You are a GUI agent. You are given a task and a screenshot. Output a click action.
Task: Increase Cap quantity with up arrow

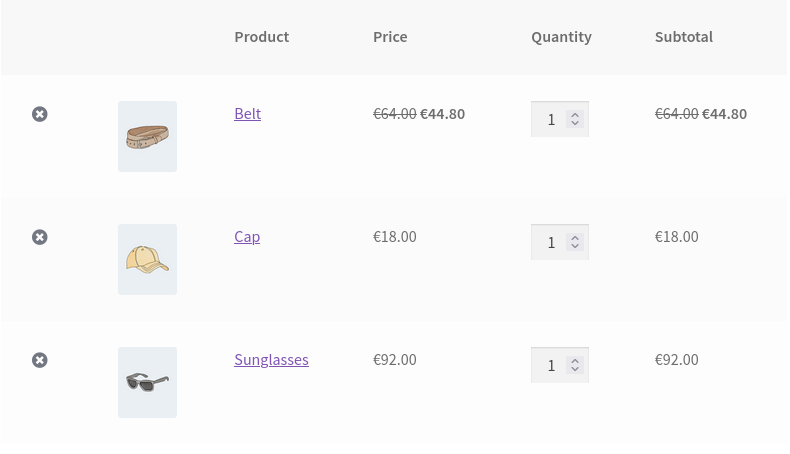pos(575,238)
